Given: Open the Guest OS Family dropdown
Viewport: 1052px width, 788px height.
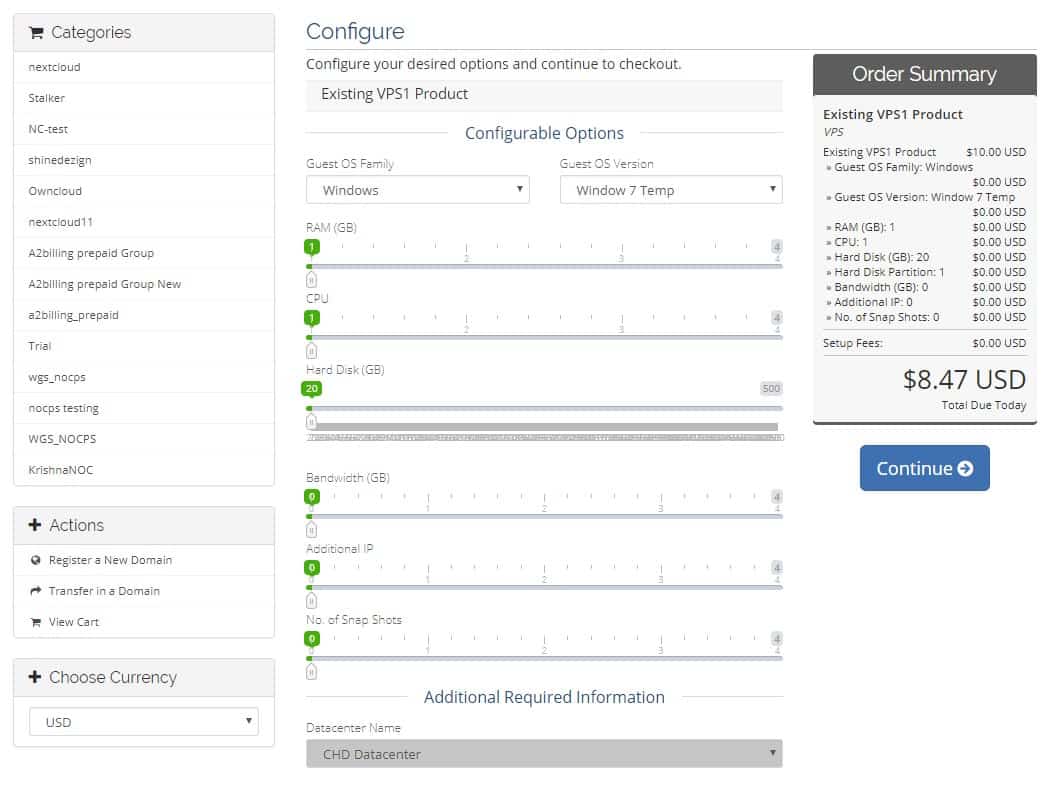Looking at the screenshot, I should pyautogui.click(x=417, y=190).
